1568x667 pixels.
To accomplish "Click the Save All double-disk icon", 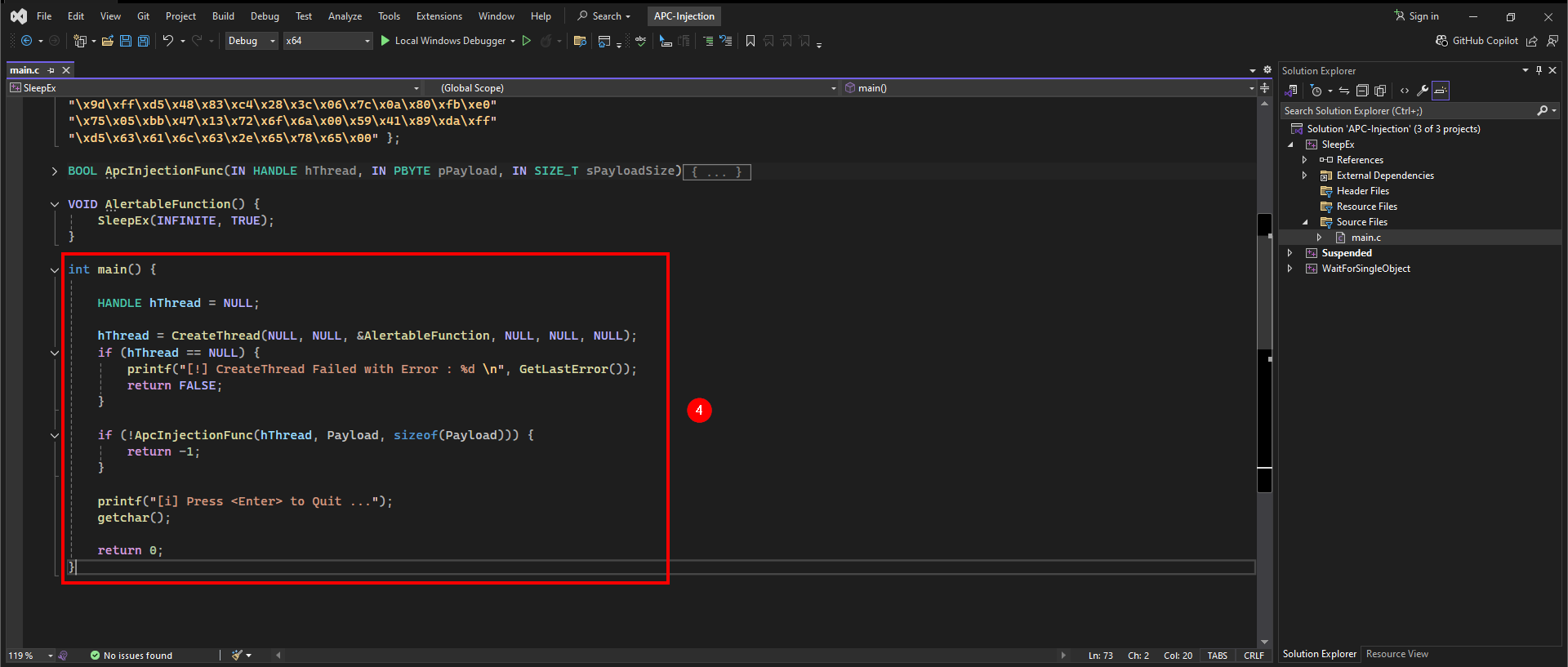I will coord(144,41).
